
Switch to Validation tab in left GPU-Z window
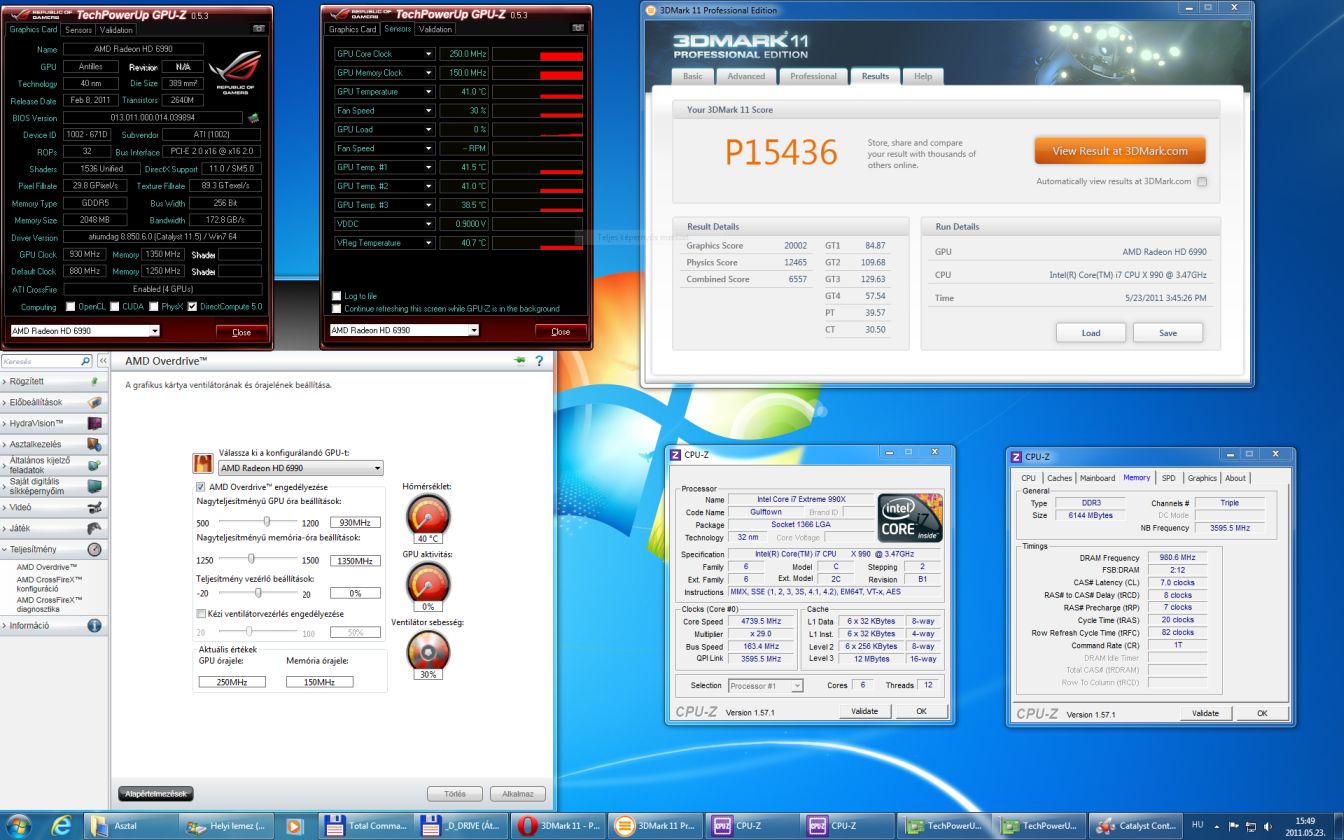tap(115, 30)
